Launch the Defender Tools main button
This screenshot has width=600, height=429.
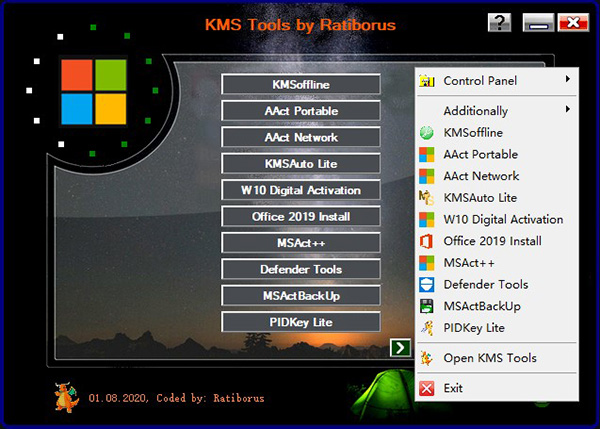pyautogui.click(x=301, y=269)
